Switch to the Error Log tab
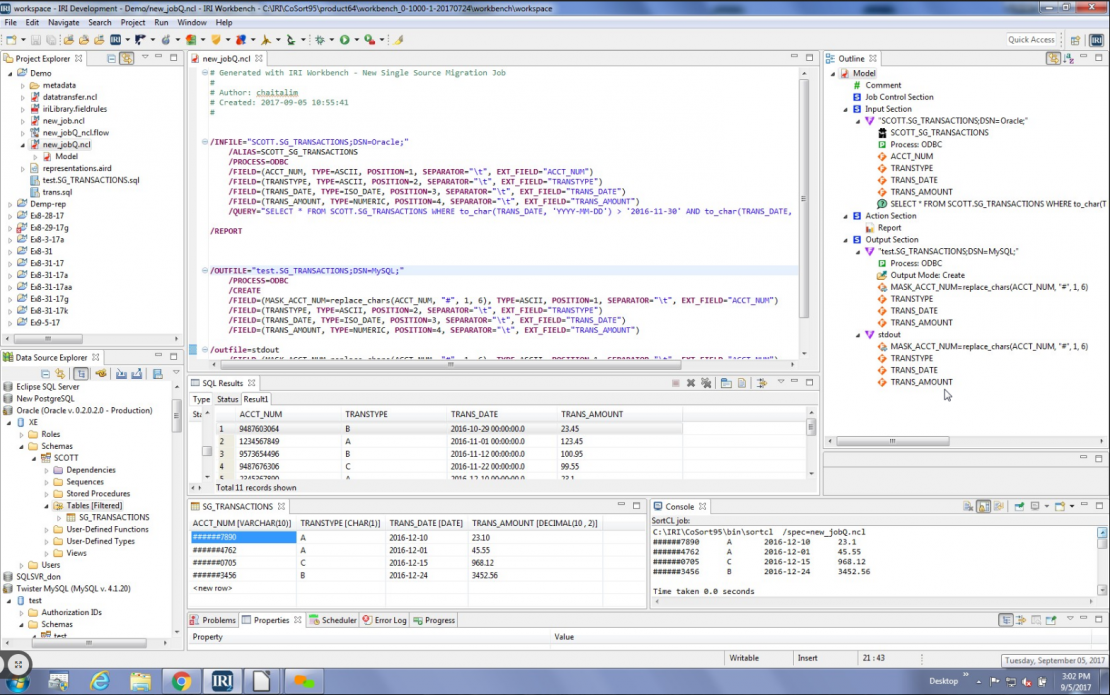 [x=384, y=620]
